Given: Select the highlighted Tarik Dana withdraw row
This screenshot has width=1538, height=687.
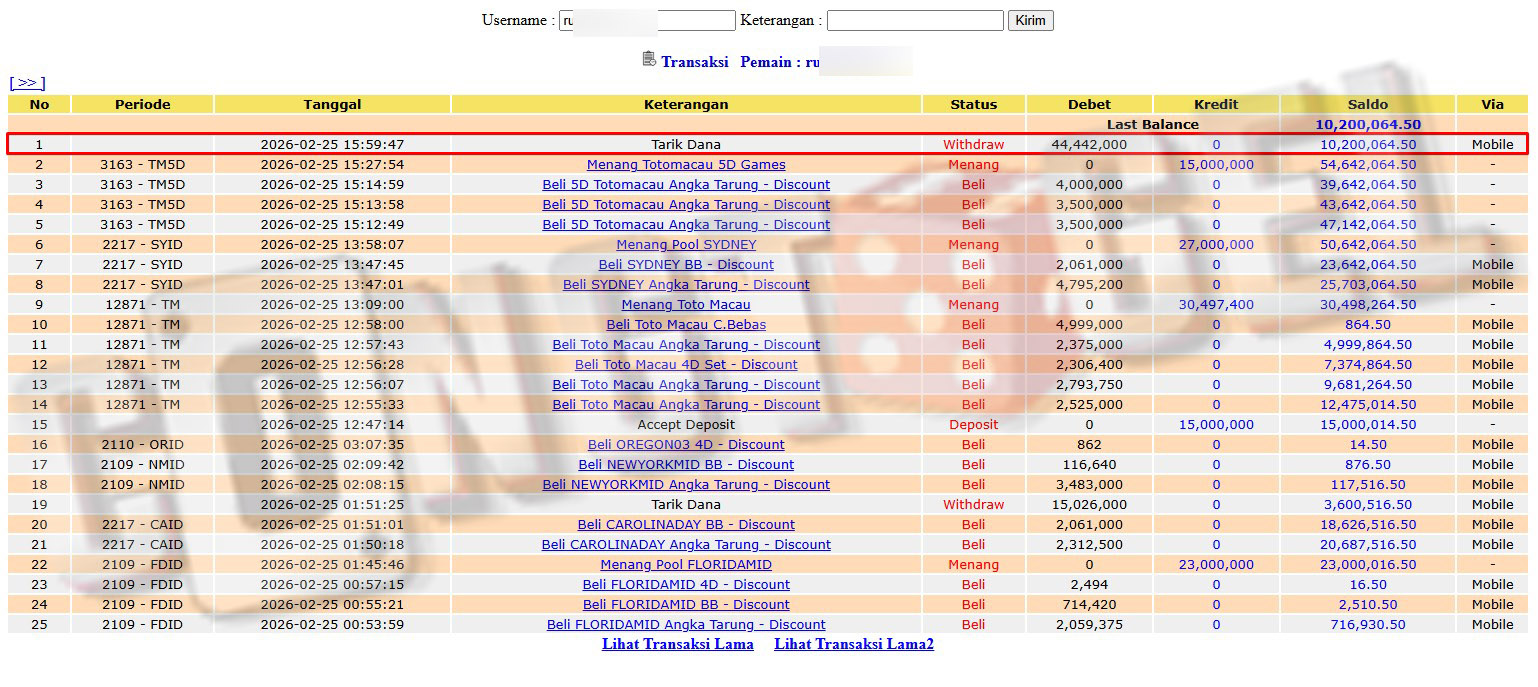Looking at the screenshot, I should tap(685, 145).
